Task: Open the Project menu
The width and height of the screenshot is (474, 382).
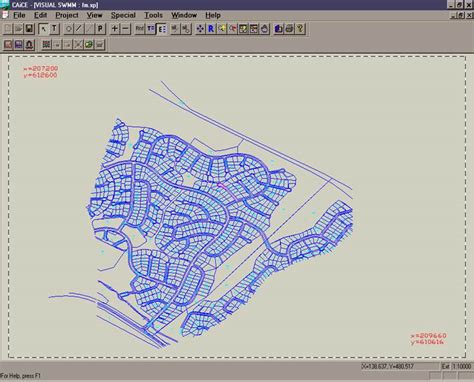Action: (67, 15)
